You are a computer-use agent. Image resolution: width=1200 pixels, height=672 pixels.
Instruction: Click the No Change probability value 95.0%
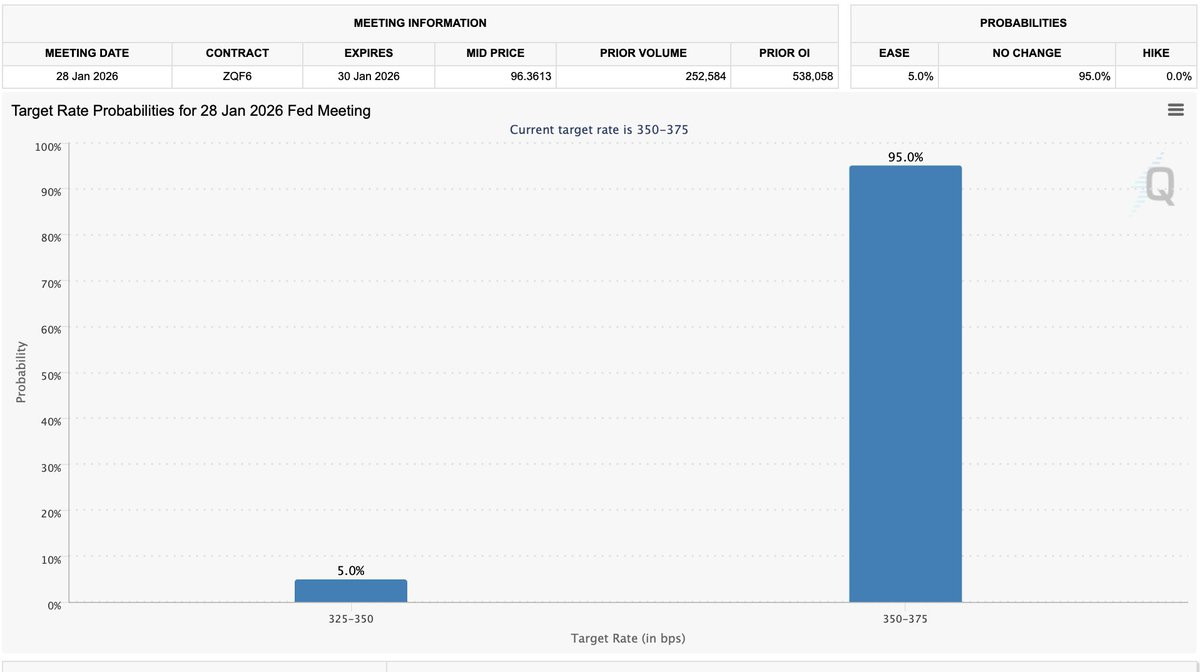click(1094, 76)
